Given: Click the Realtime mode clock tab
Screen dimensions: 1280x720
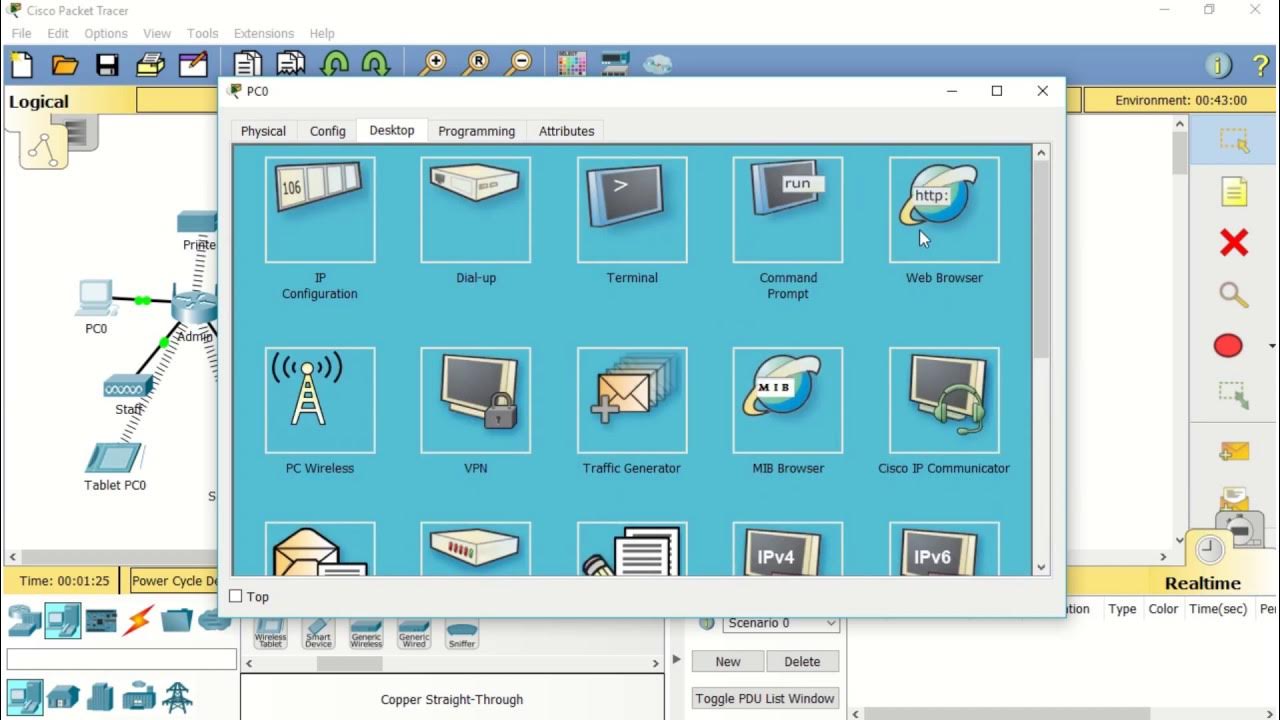Looking at the screenshot, I should tap(1208, 549).
